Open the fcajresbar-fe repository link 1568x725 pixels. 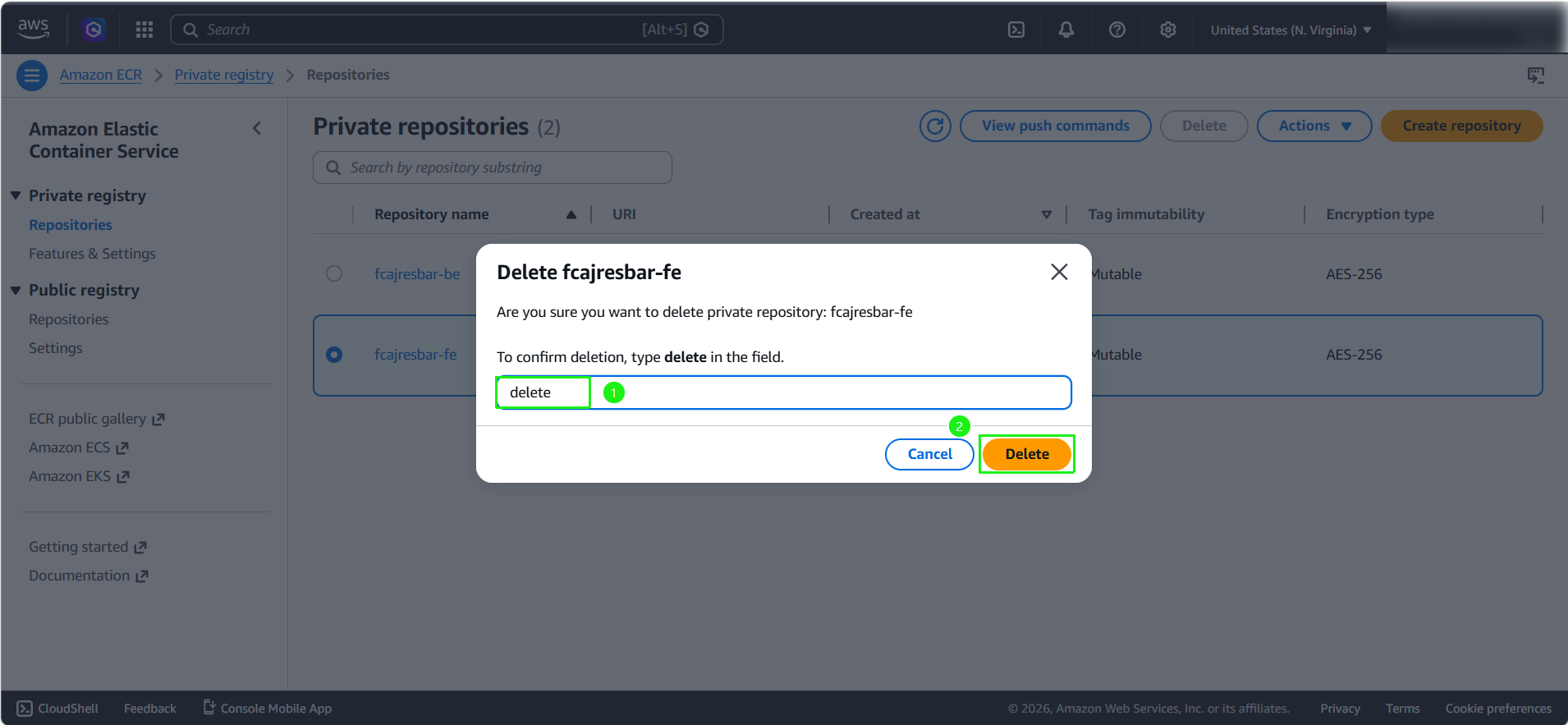point(415,355)
